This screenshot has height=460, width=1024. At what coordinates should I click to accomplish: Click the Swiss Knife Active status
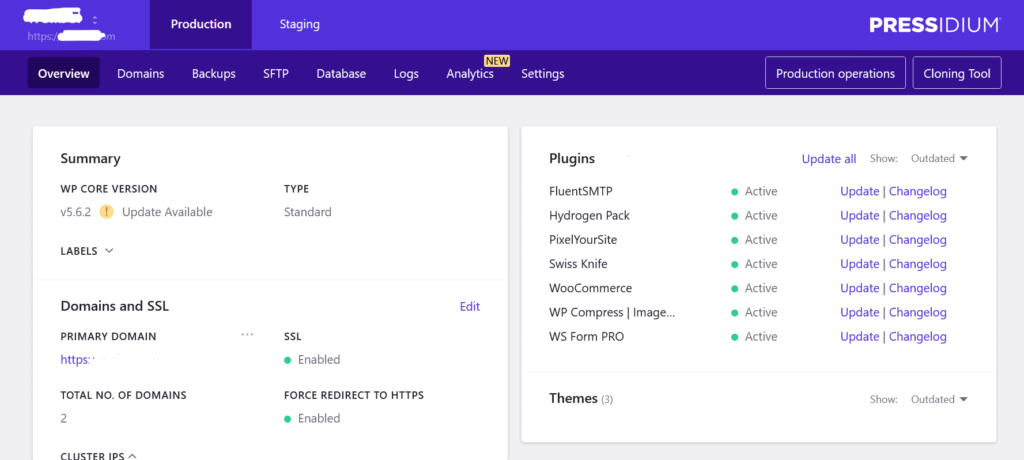pos(754,264)
